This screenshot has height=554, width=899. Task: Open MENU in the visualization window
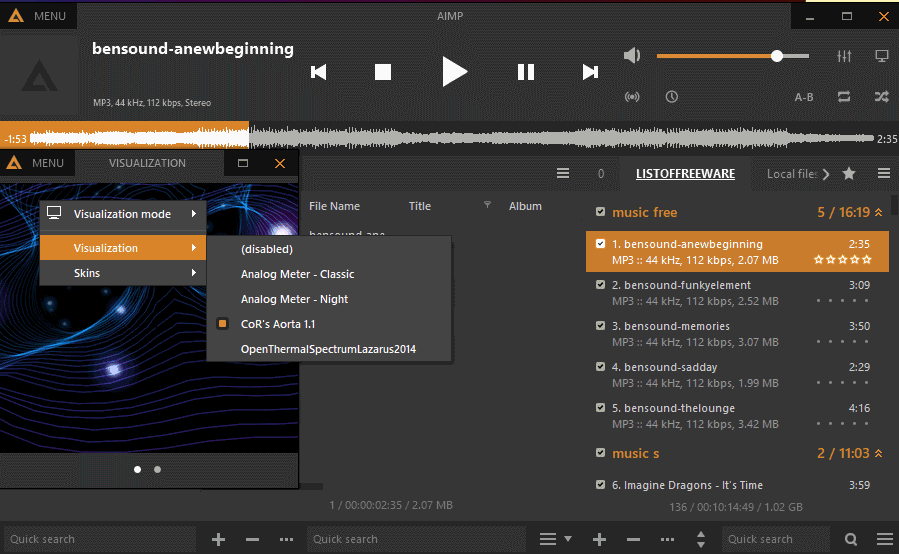[x=36, y=163]
